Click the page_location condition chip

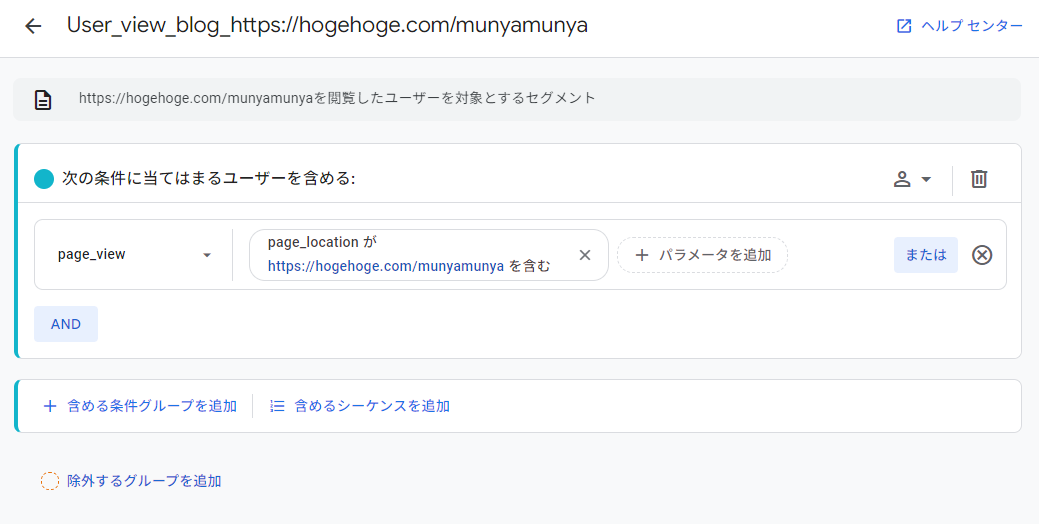coord(428,255)
